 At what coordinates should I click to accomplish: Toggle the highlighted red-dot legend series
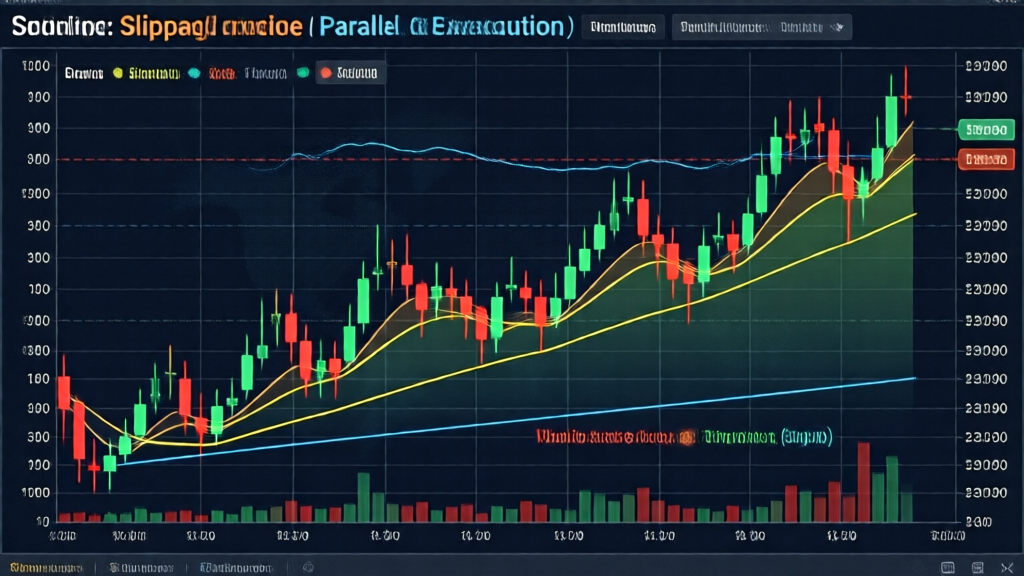[350, 73]
